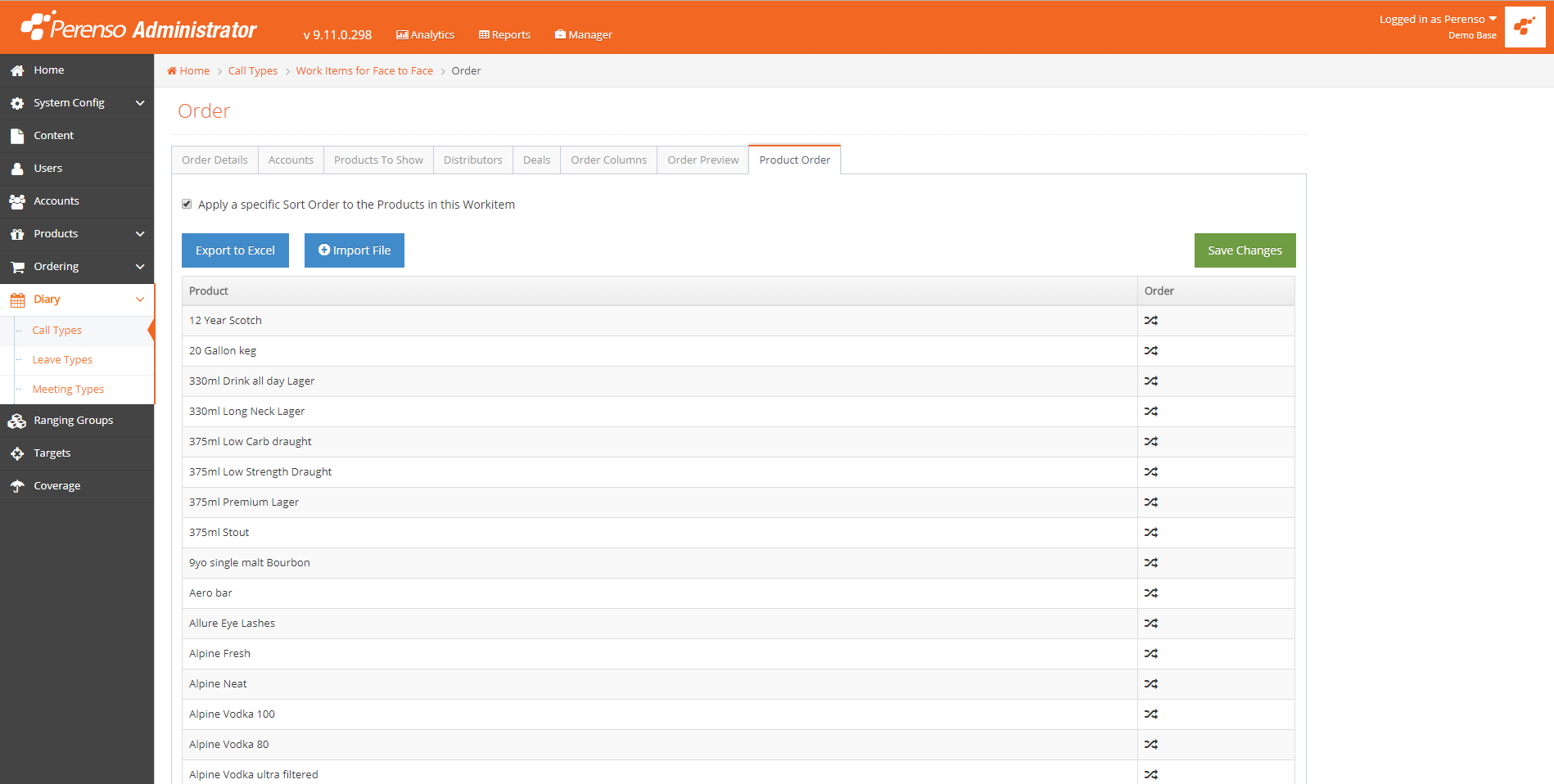Click shuffle order icon for 20 Gallon keg
Viewport: 1554px width, 784px height.
1151,351
